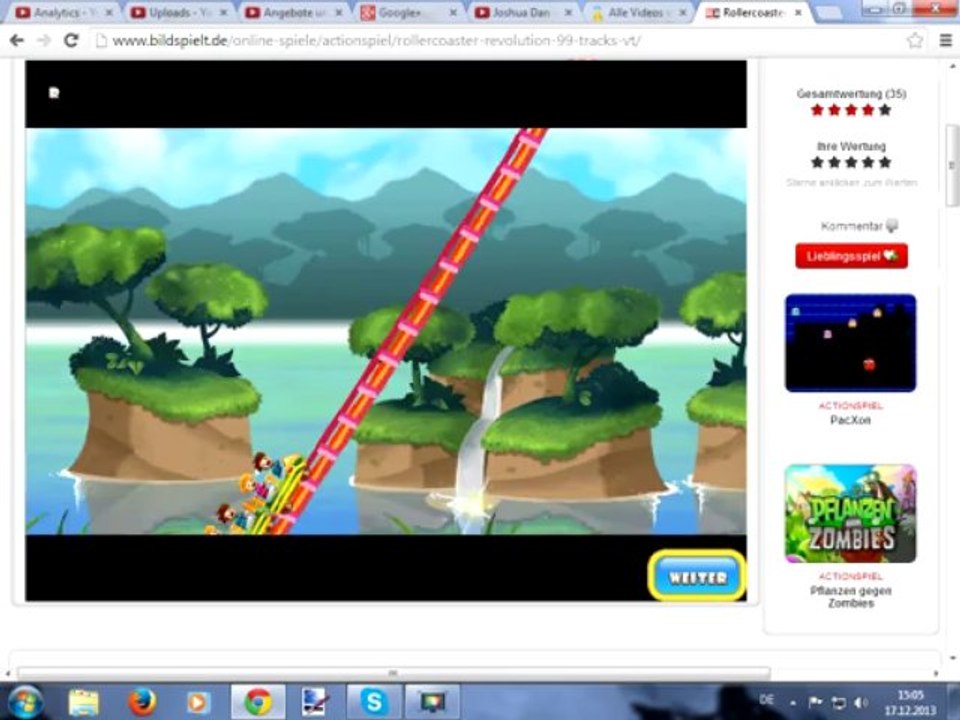Click the monitor taskbar icon
The image size is (960, 720).
(x=432, y=702)
